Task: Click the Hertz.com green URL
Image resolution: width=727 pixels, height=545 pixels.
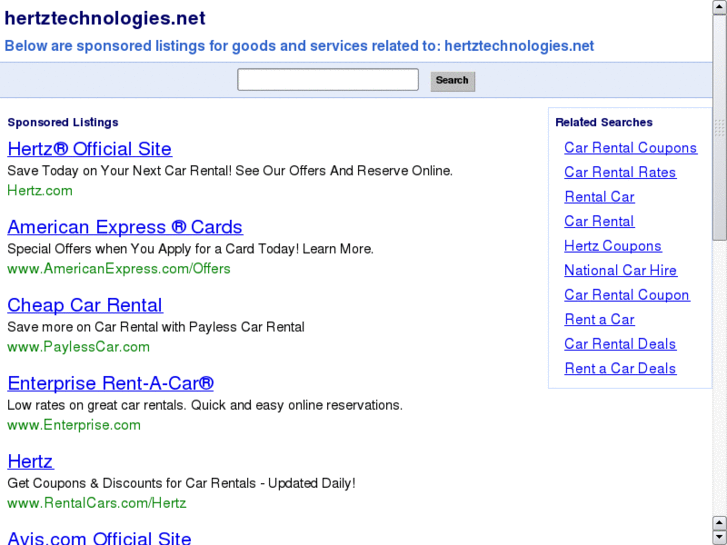Action: pos(40,191)
